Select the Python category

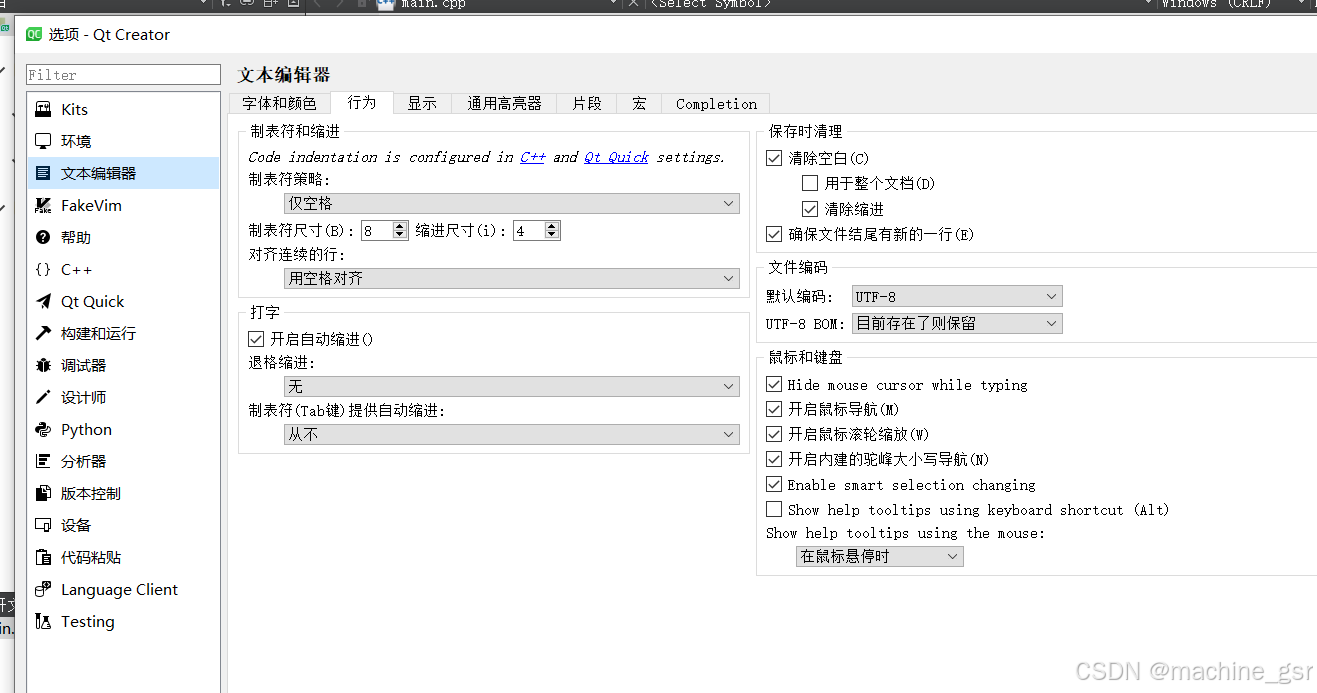click(123, 430)
